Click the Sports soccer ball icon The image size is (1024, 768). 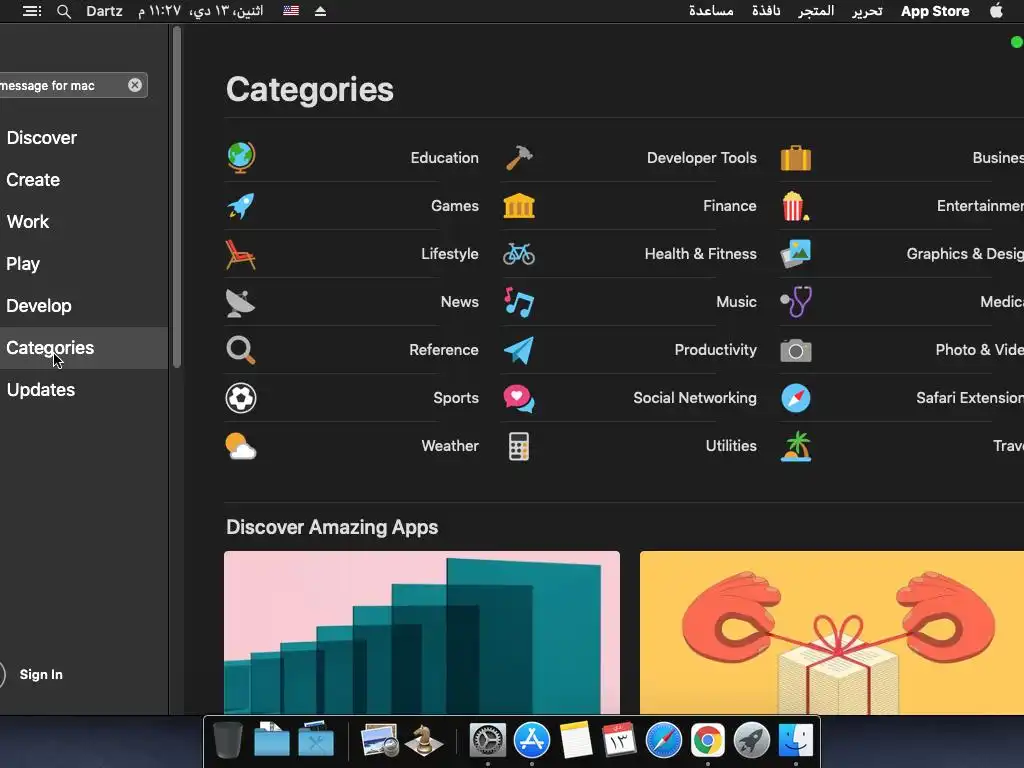(x=241, y=398)
